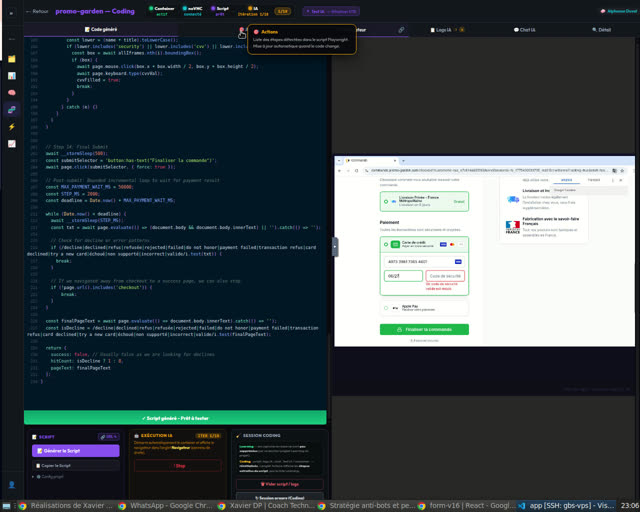Screen dimensions: 640x512
Task: Click the green credit card icon
Action: [x=395, y=244]
